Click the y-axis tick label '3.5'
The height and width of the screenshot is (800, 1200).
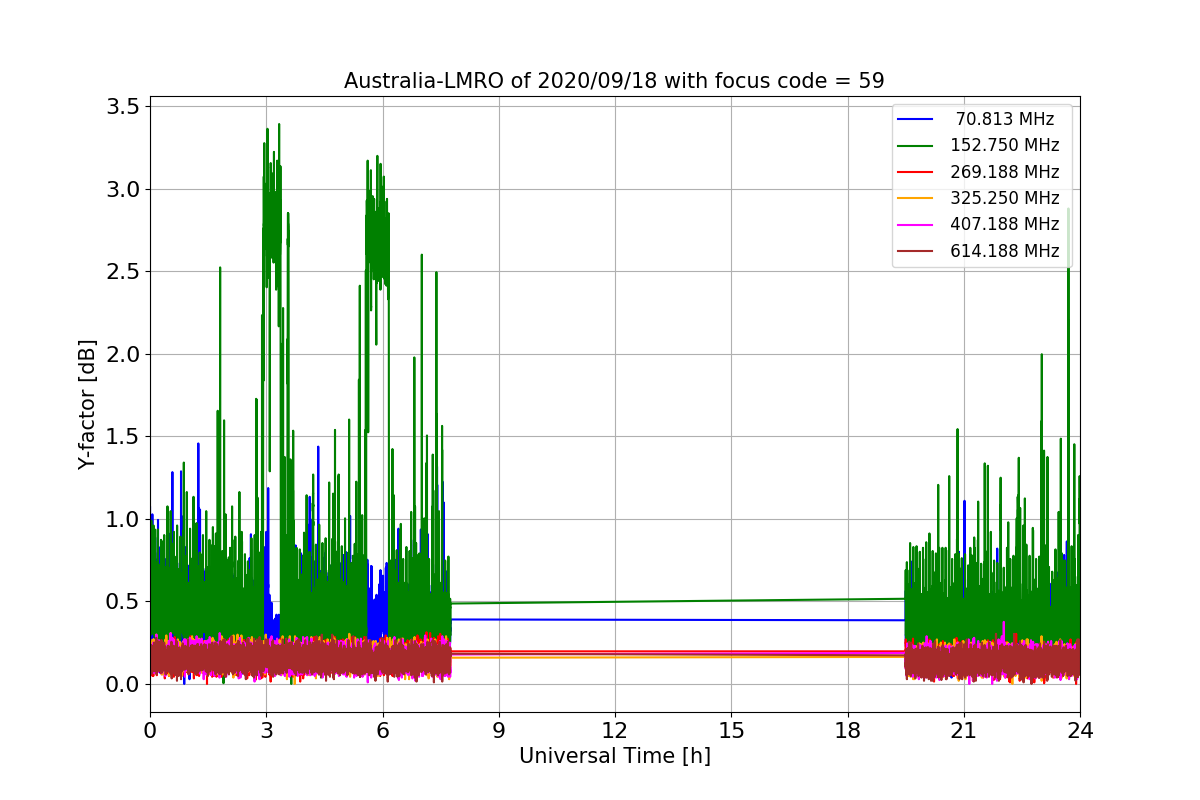[x=124, y=107]
